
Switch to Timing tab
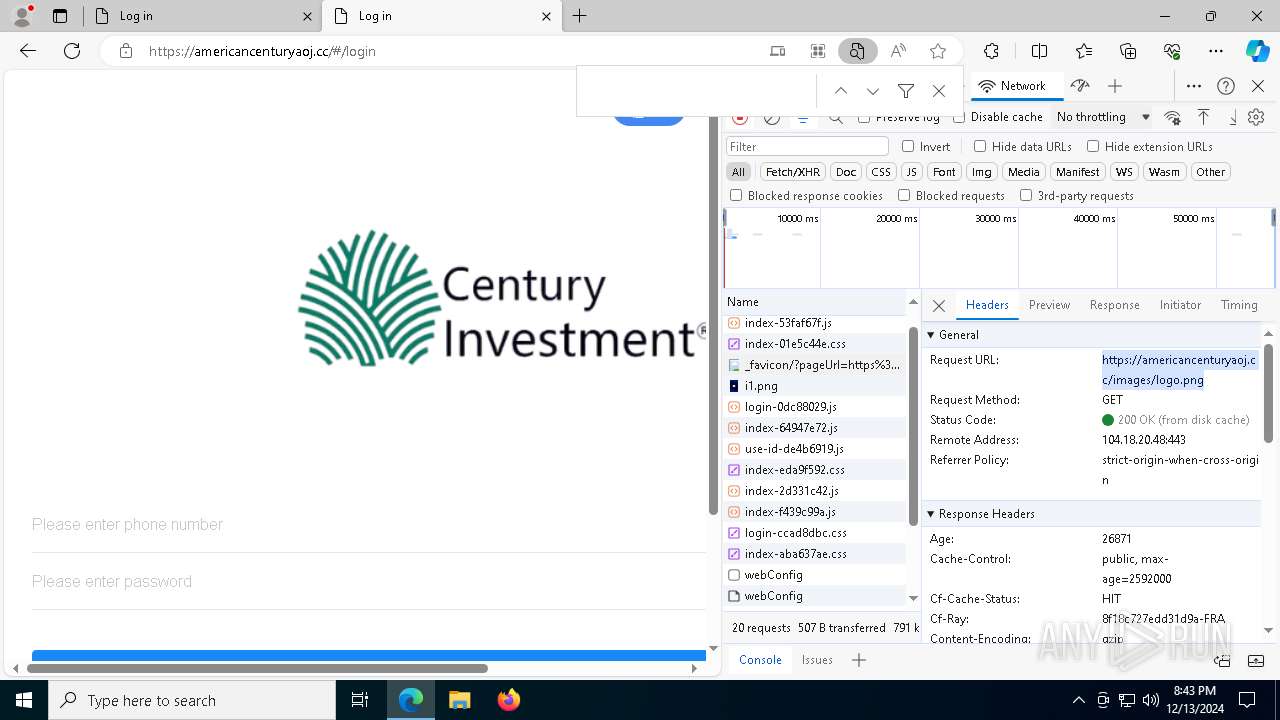[x=1239, y=305]
